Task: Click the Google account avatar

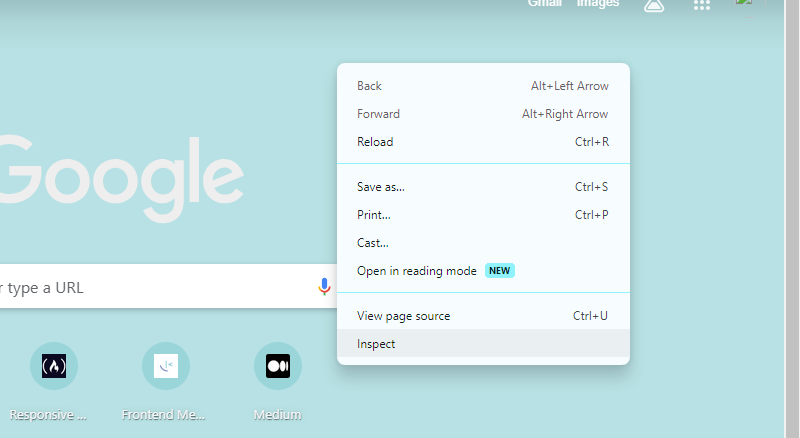Action: tap(744, 4)
